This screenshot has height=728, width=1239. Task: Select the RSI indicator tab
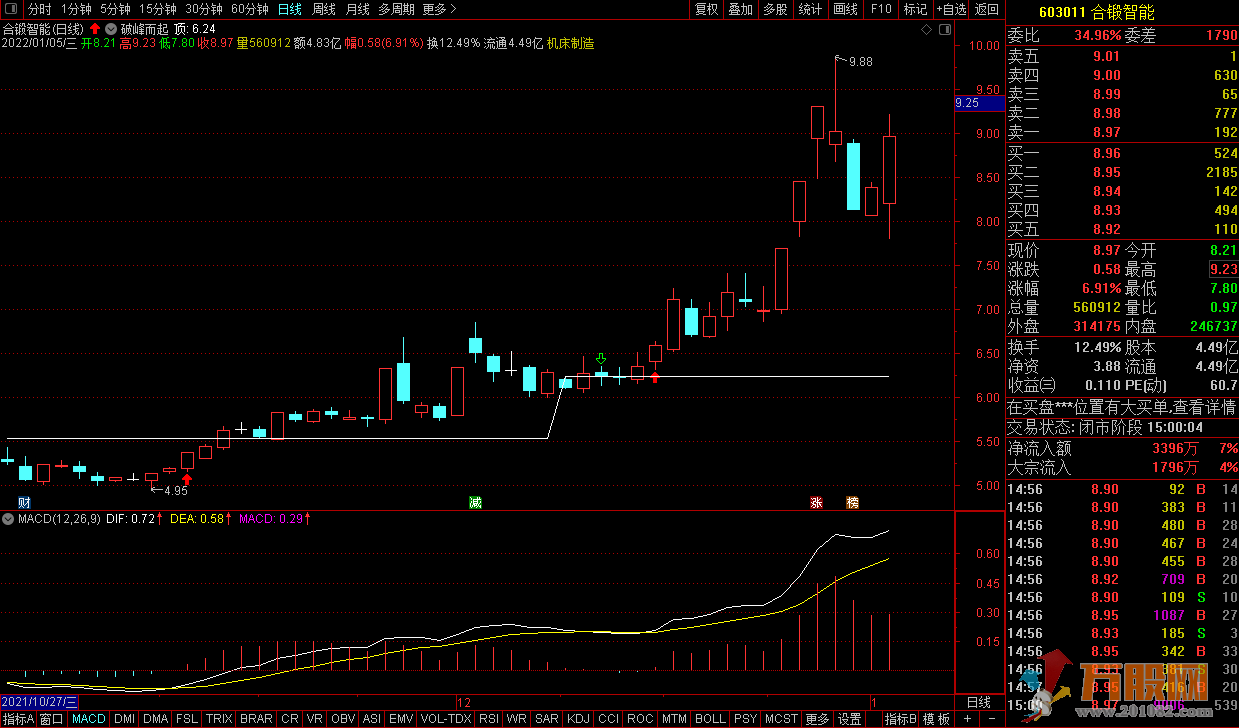pos(489,719)
